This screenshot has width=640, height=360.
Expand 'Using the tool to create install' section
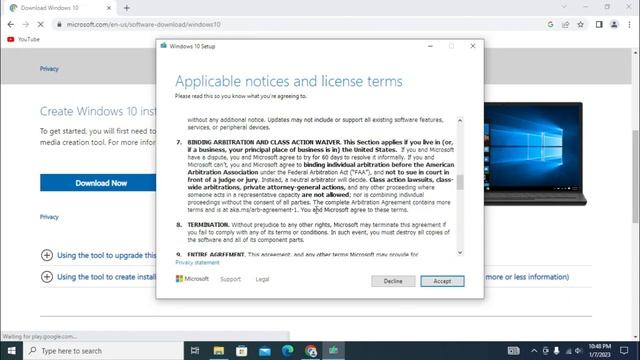coord(98,277)
